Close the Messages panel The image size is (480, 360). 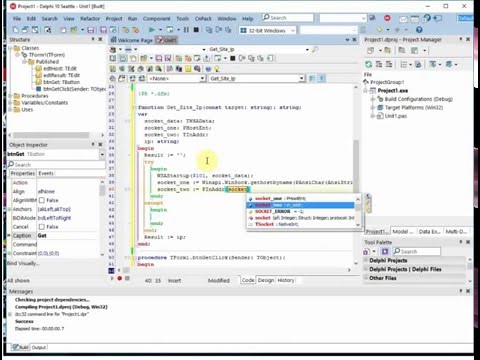tap(468, 291)
